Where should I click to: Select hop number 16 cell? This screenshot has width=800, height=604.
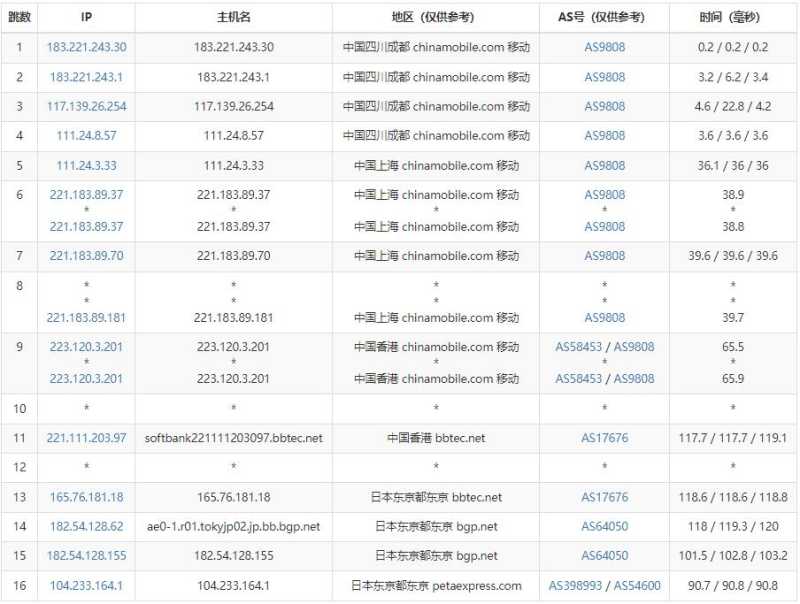[x=19, y=585]
